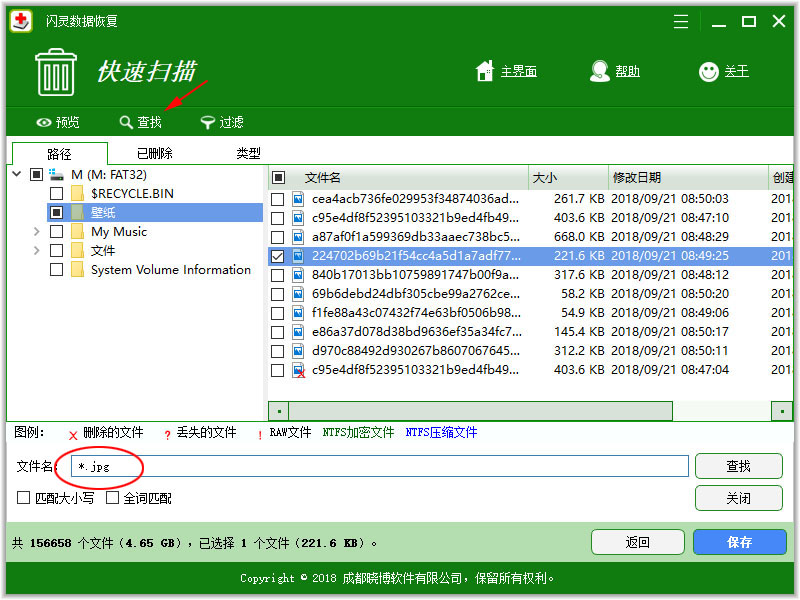Open the About smiley icon

[x=709, y=71]
